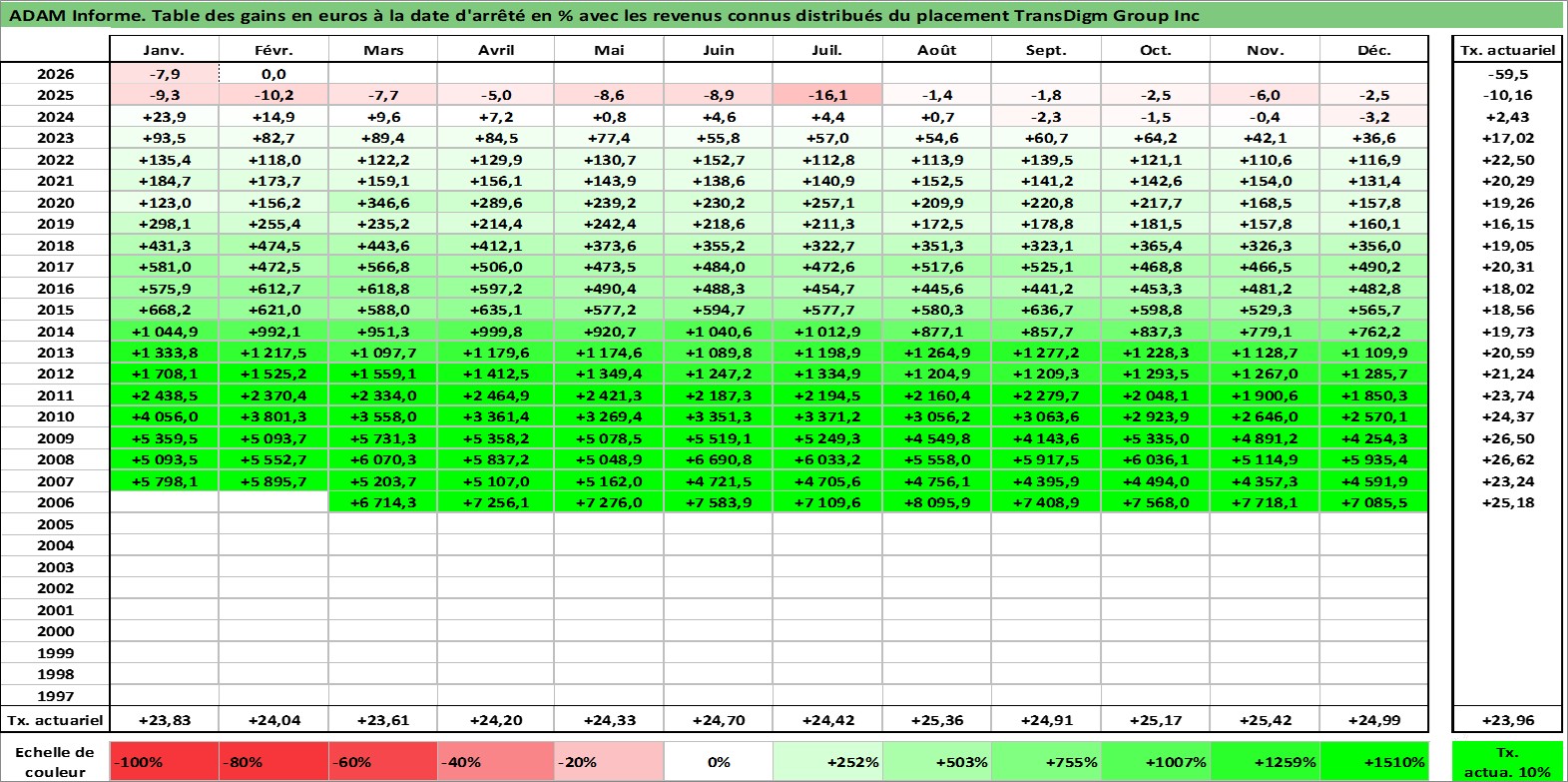Click the +1 044,9 cell in 2014 row
Screen dimensions: 1568x782
(x=164, y=332)
